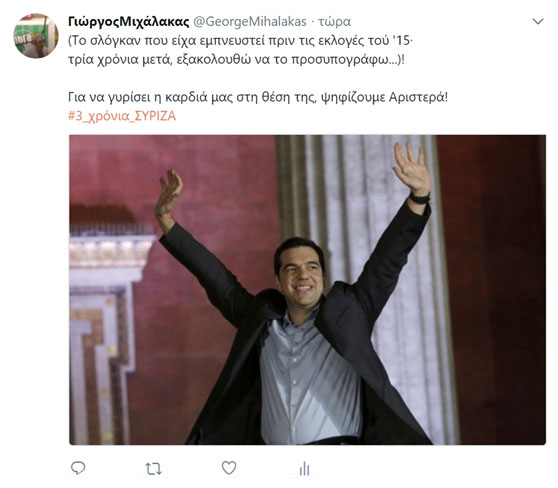Click the reply speech bubble icon
This screenshot has width=558, height=488.
pos(78,468)
